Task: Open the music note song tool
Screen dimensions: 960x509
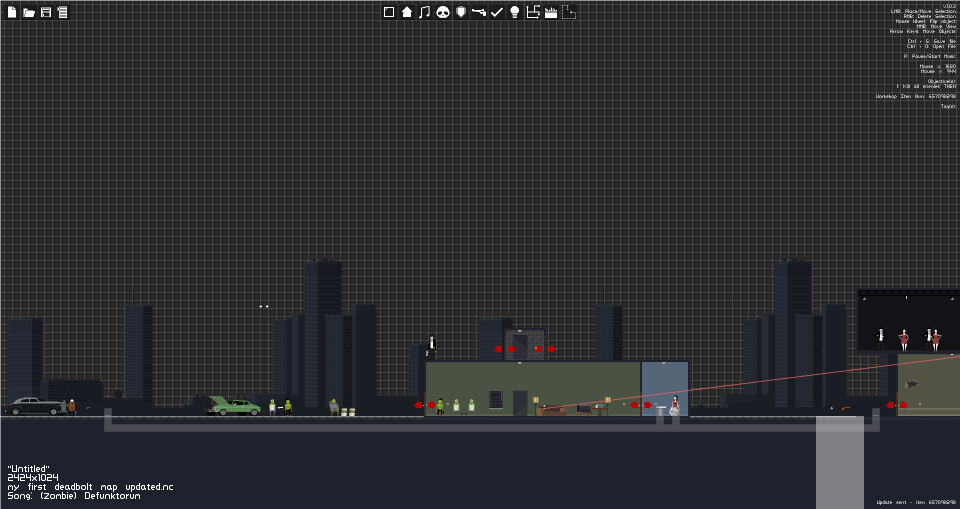Action: pyautogui.click(x=424, y=12)
